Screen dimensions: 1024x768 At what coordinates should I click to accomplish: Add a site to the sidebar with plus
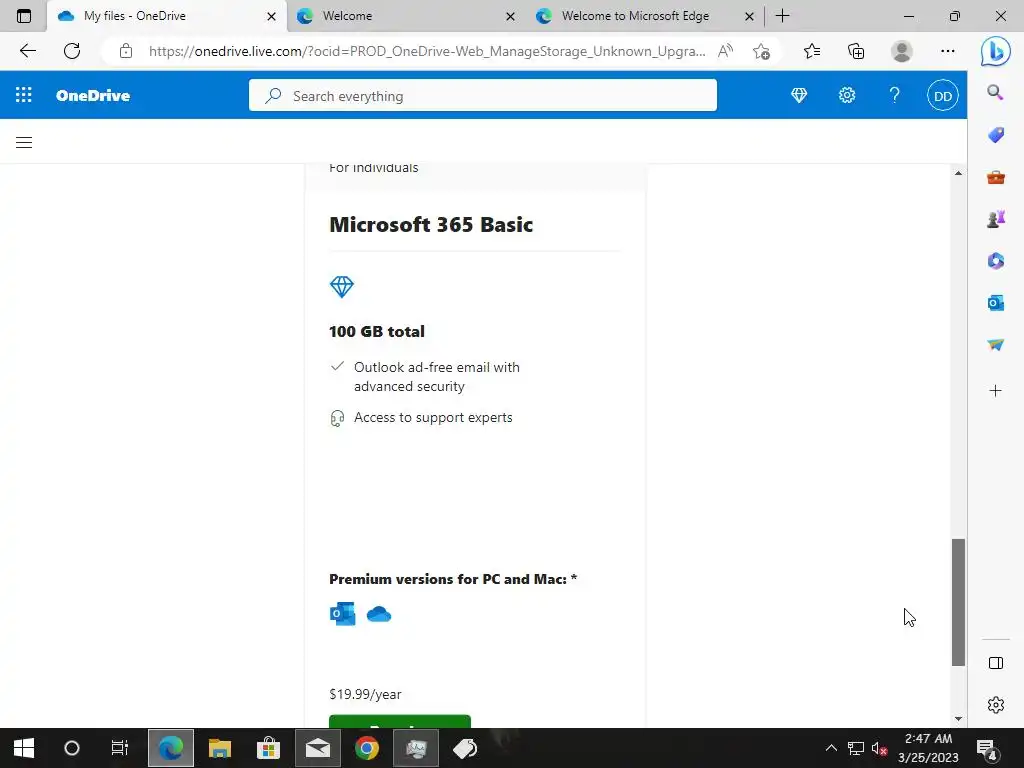click(x=995, y=391)
